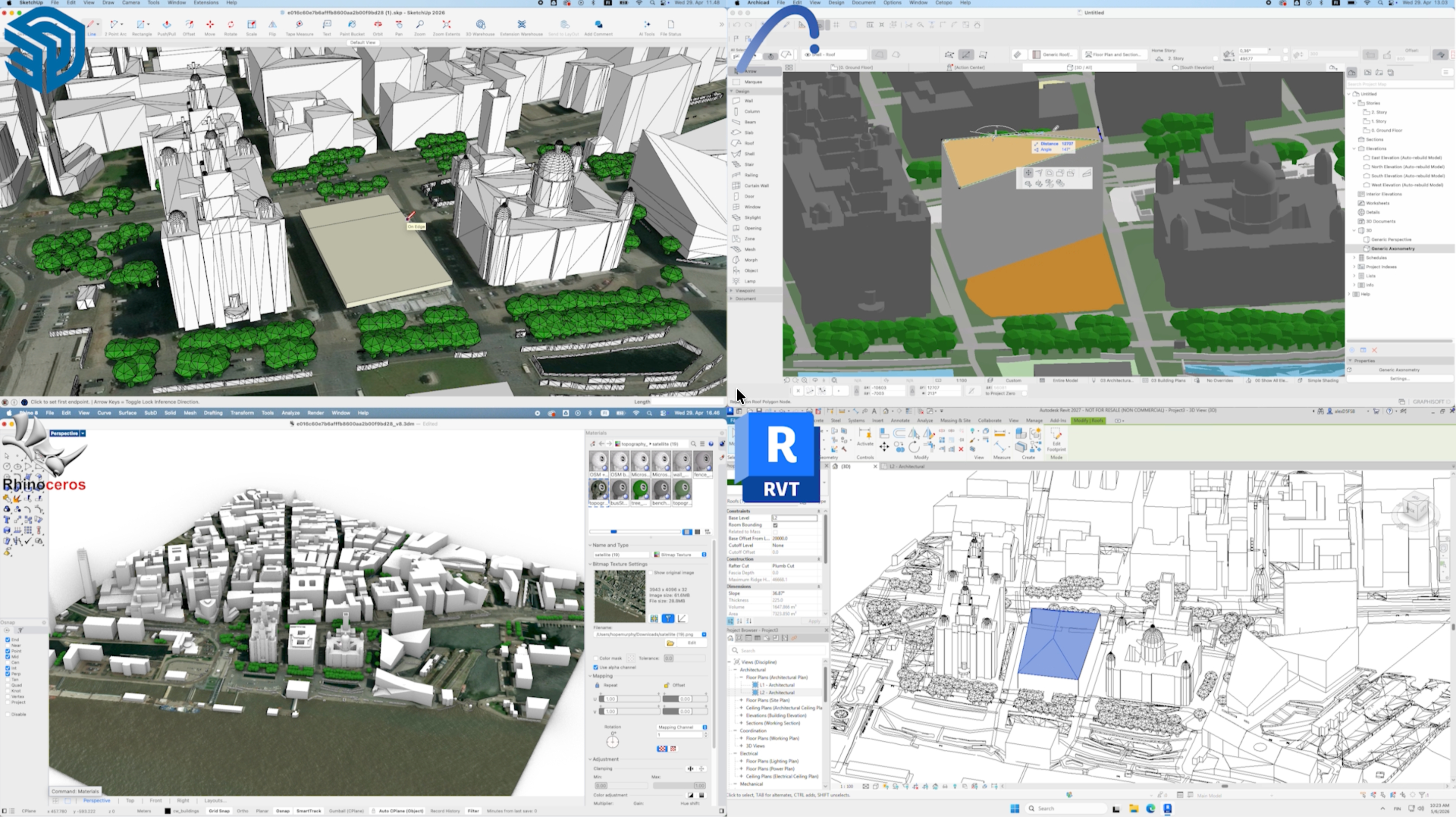
Task: Expand Floor Plans (Site Plan) in Revit browser
Action: pyautogui.click(x=742, y=700)
